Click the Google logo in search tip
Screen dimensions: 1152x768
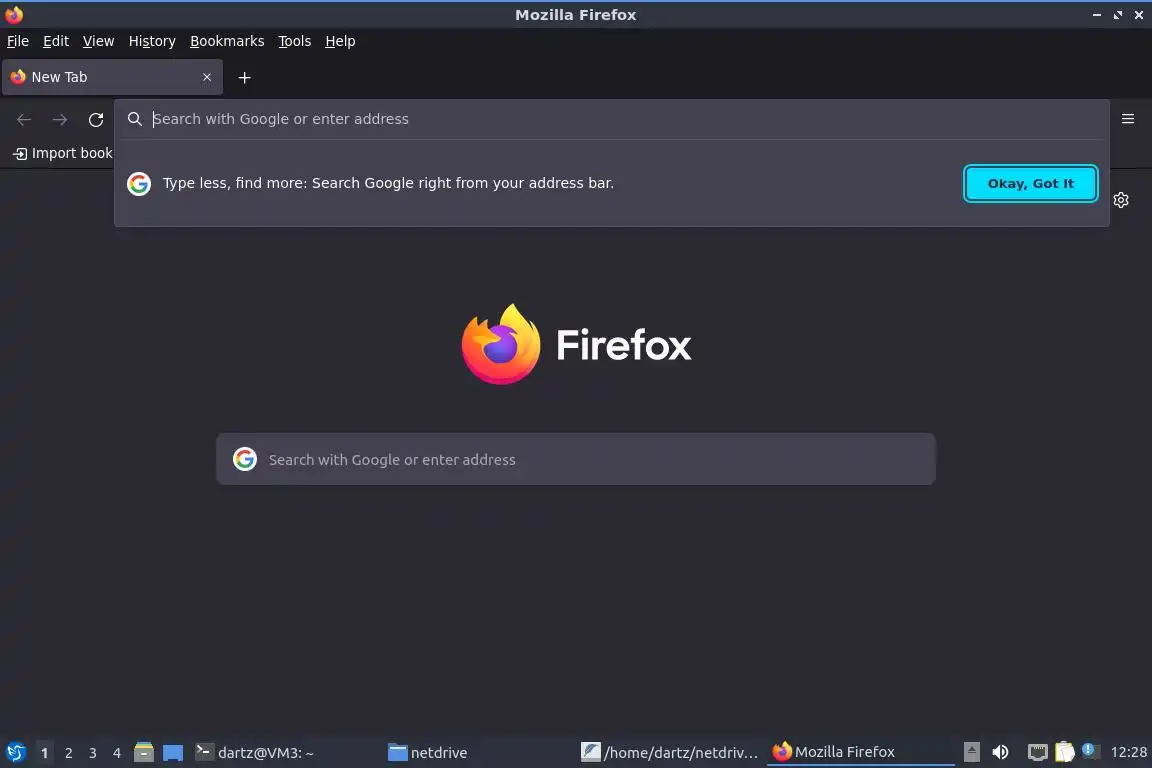139,184
